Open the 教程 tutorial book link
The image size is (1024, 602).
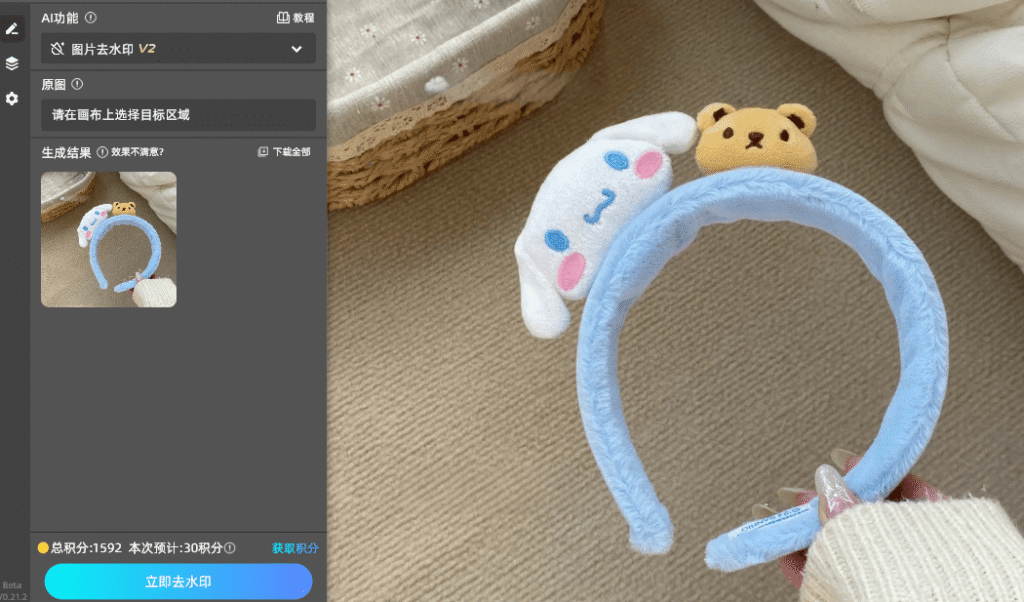click(295, 17)
